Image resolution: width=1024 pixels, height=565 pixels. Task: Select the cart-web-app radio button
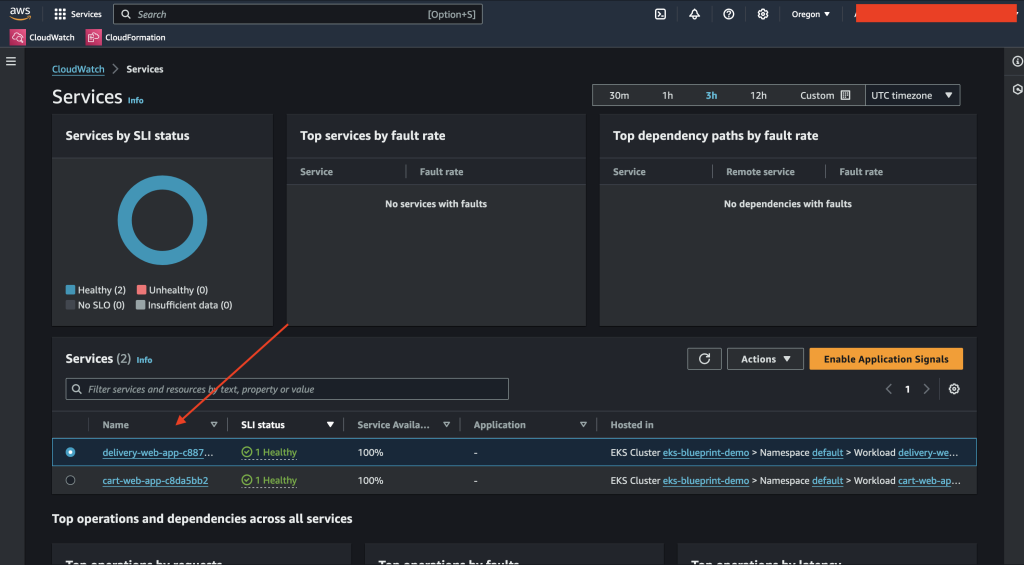(x=71, y=480)
